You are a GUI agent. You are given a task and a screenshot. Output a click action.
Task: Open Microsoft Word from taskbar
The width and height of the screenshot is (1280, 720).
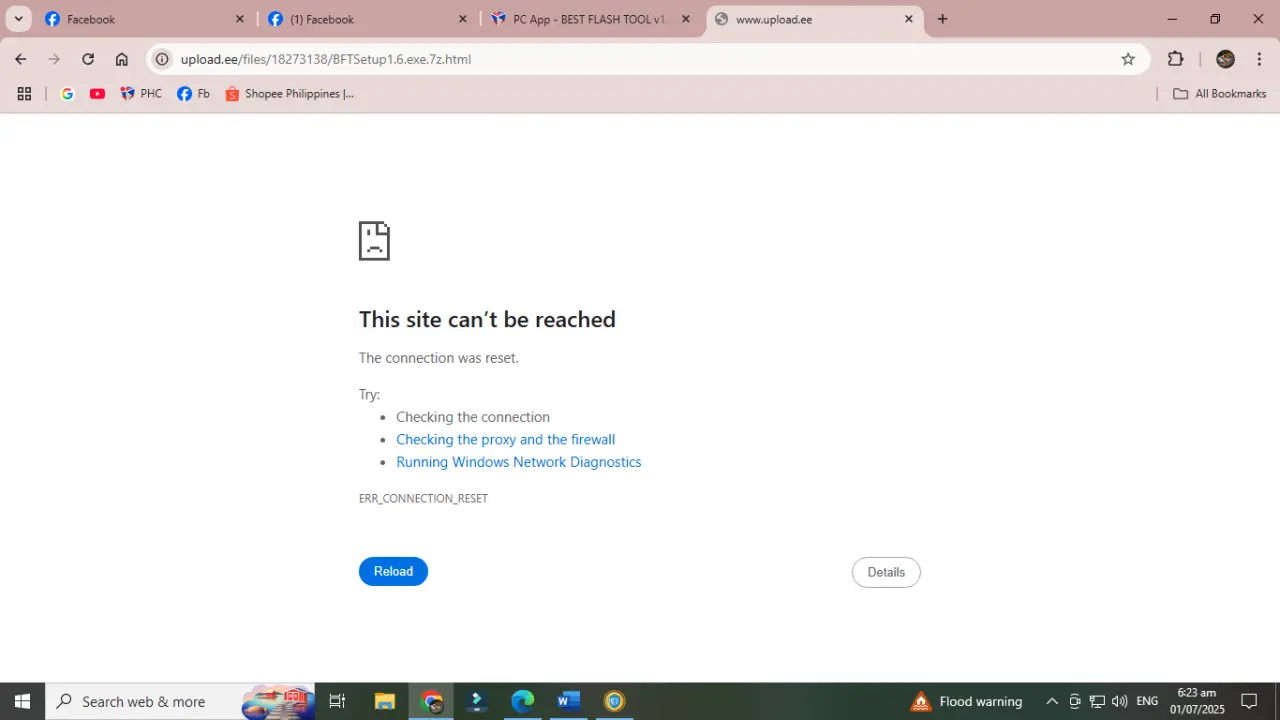tap(568, 701)
